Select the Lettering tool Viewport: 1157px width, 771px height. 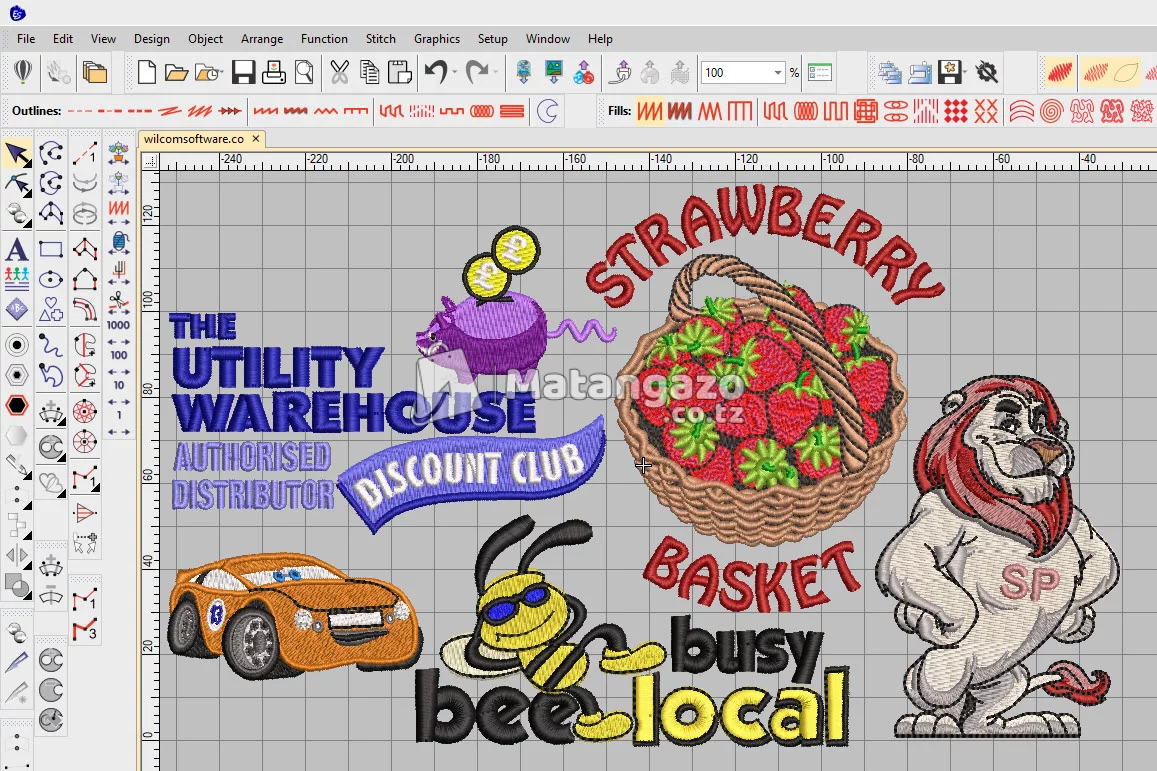click(16, 249)
